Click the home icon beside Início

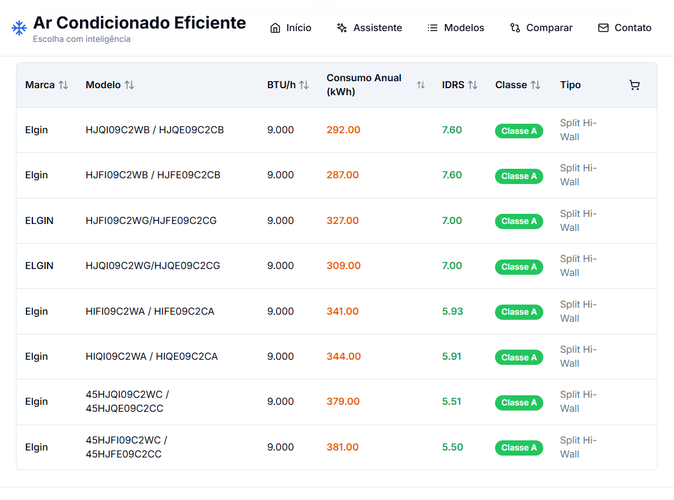point(275,28)
